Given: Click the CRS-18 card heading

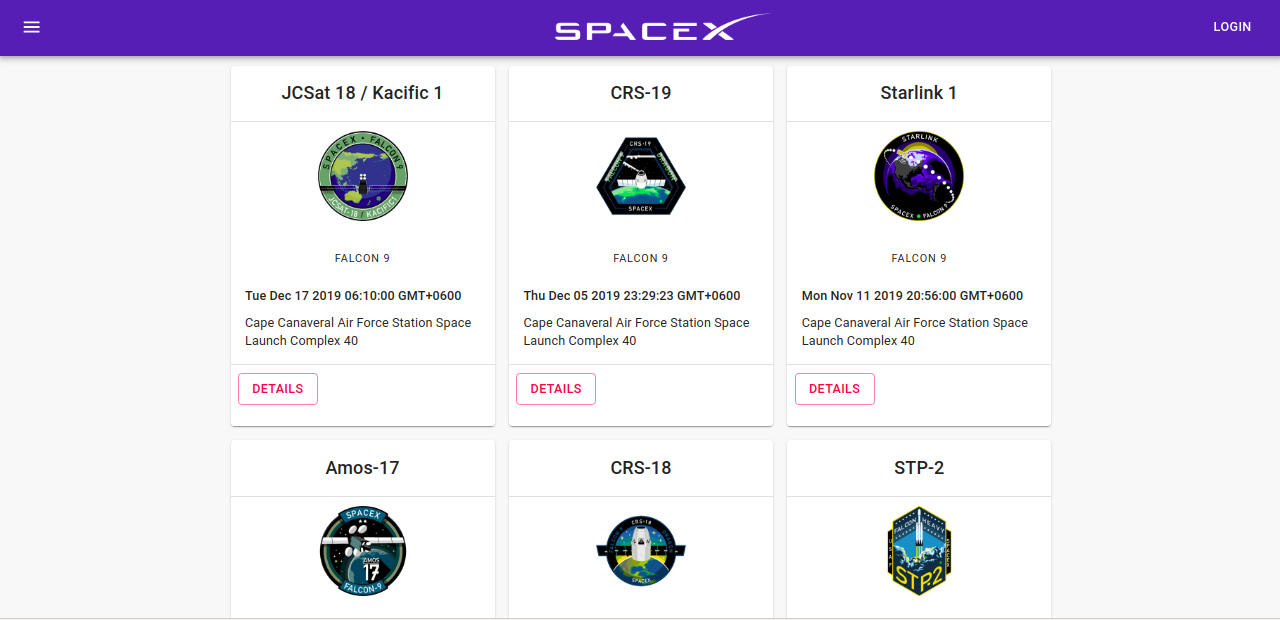Looking at the screenshot, I should pos(641,468).
